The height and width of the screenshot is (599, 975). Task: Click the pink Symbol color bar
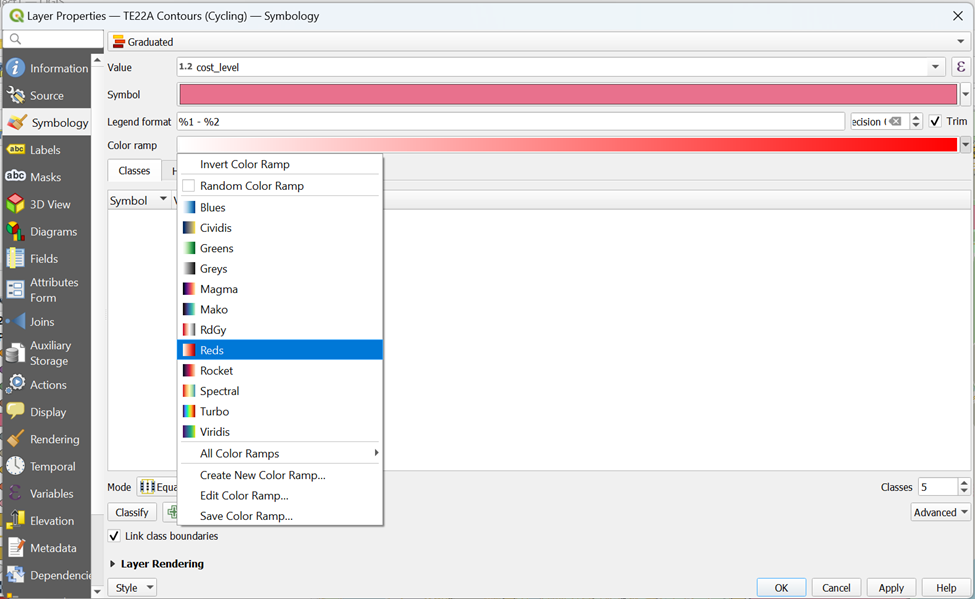567,95
